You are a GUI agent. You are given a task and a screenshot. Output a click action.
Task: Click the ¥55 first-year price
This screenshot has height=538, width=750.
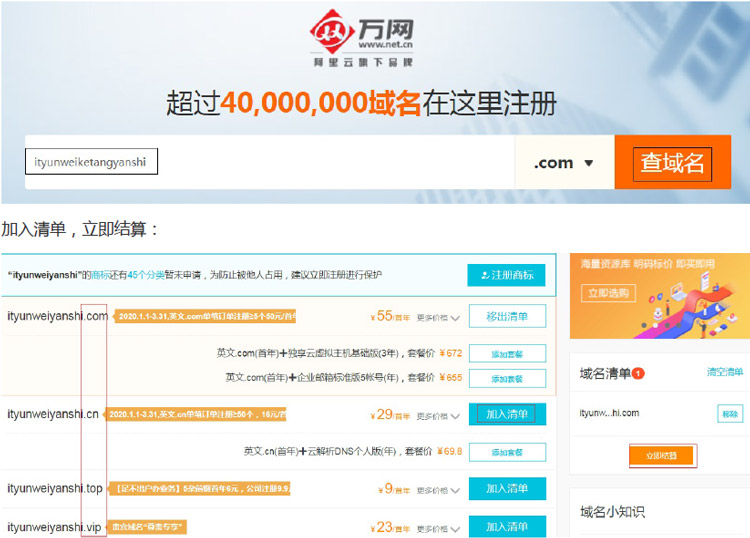(x=390, y=316)
